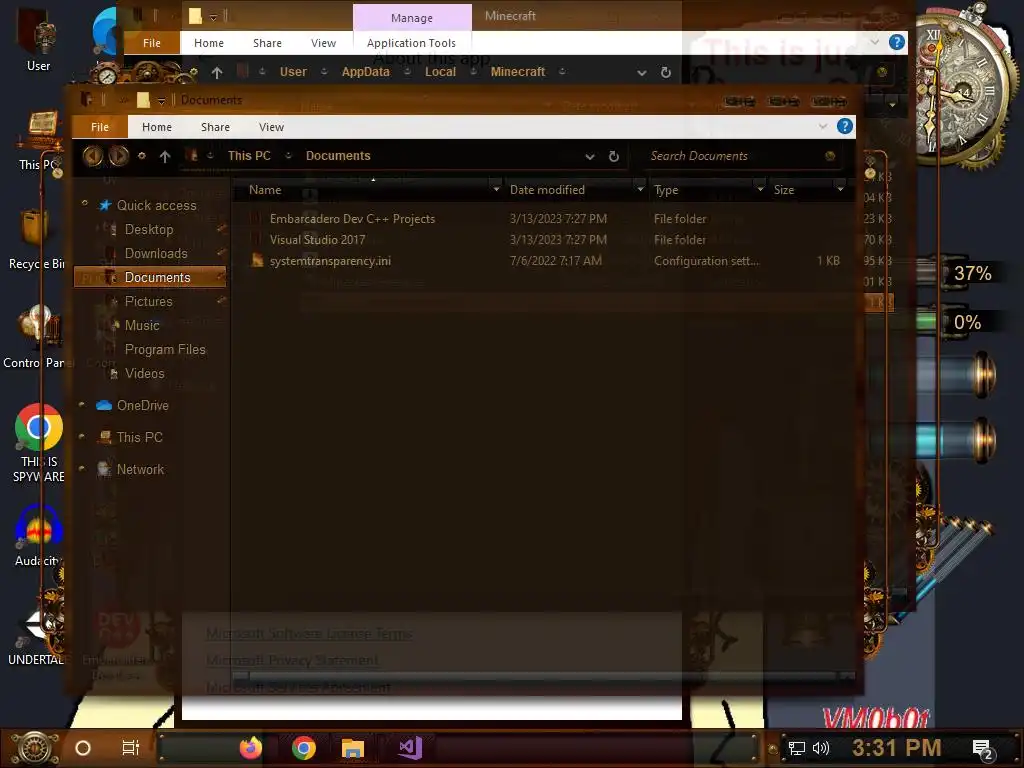Expand the OneDrive tree node
Viewport: 1024px width, 768px height.
(x=82, y=405)
